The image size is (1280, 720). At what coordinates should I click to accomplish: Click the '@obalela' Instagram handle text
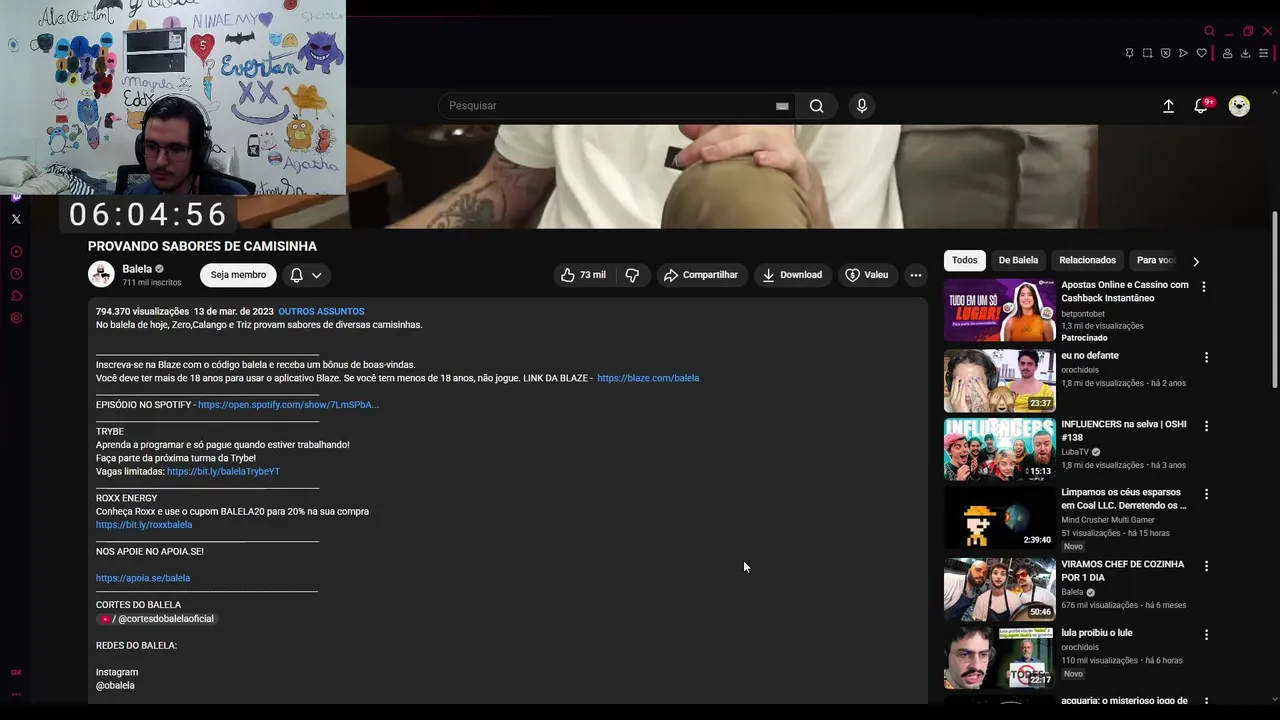pos(115,686)
